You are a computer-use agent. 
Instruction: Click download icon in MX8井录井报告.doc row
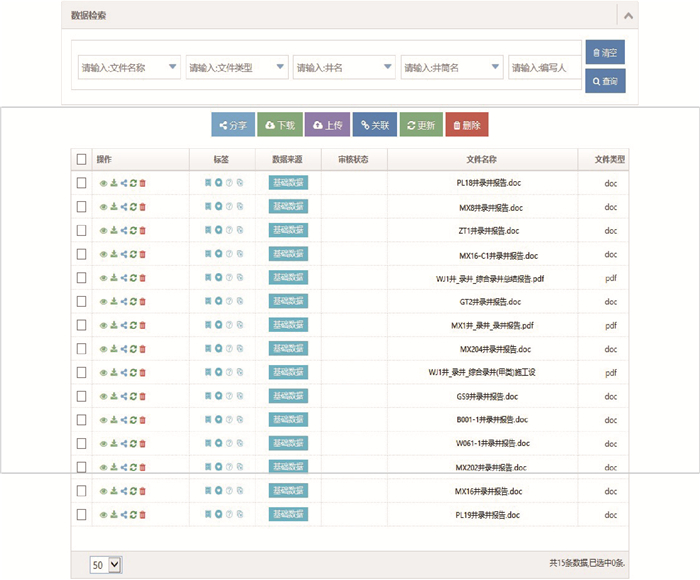(x=113, y=207)
